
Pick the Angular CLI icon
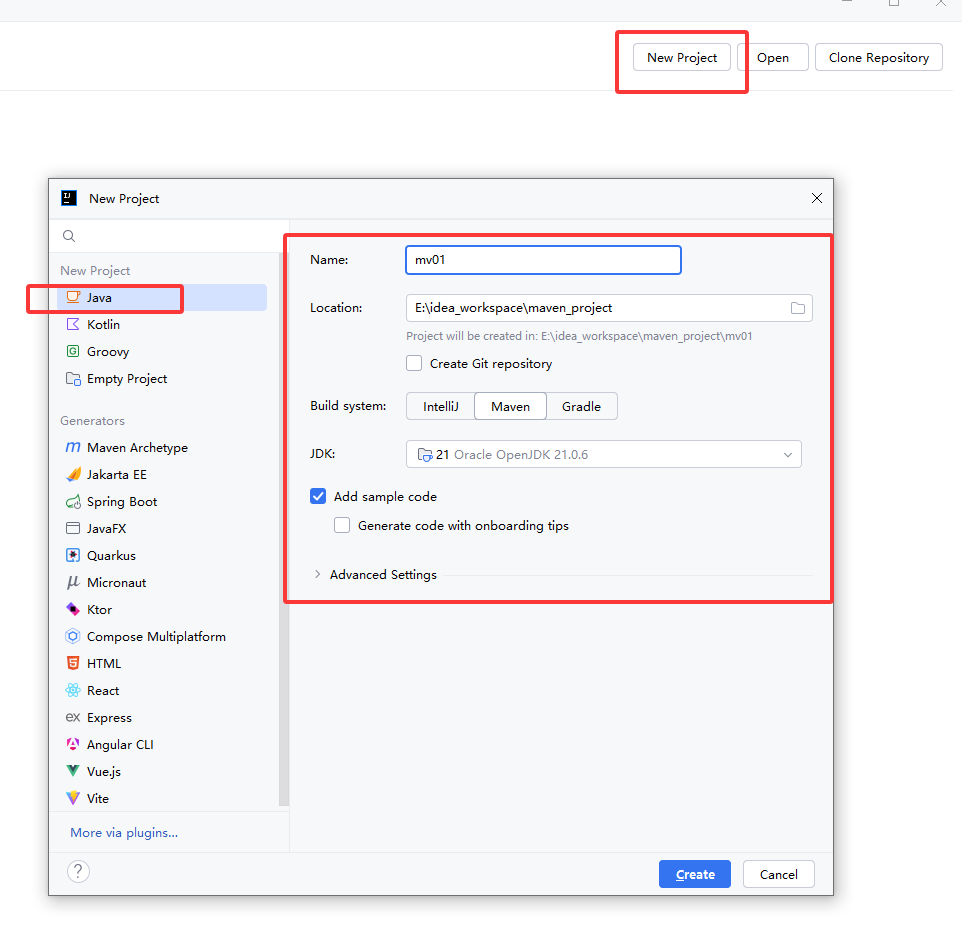[x=73, y=744]
